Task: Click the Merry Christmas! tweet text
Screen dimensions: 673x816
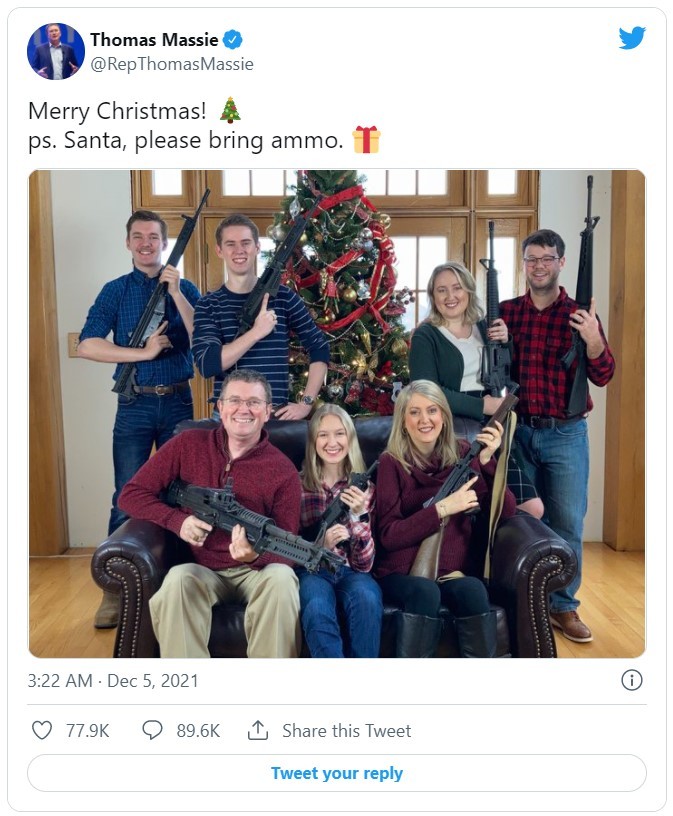Action: (117, 110)
